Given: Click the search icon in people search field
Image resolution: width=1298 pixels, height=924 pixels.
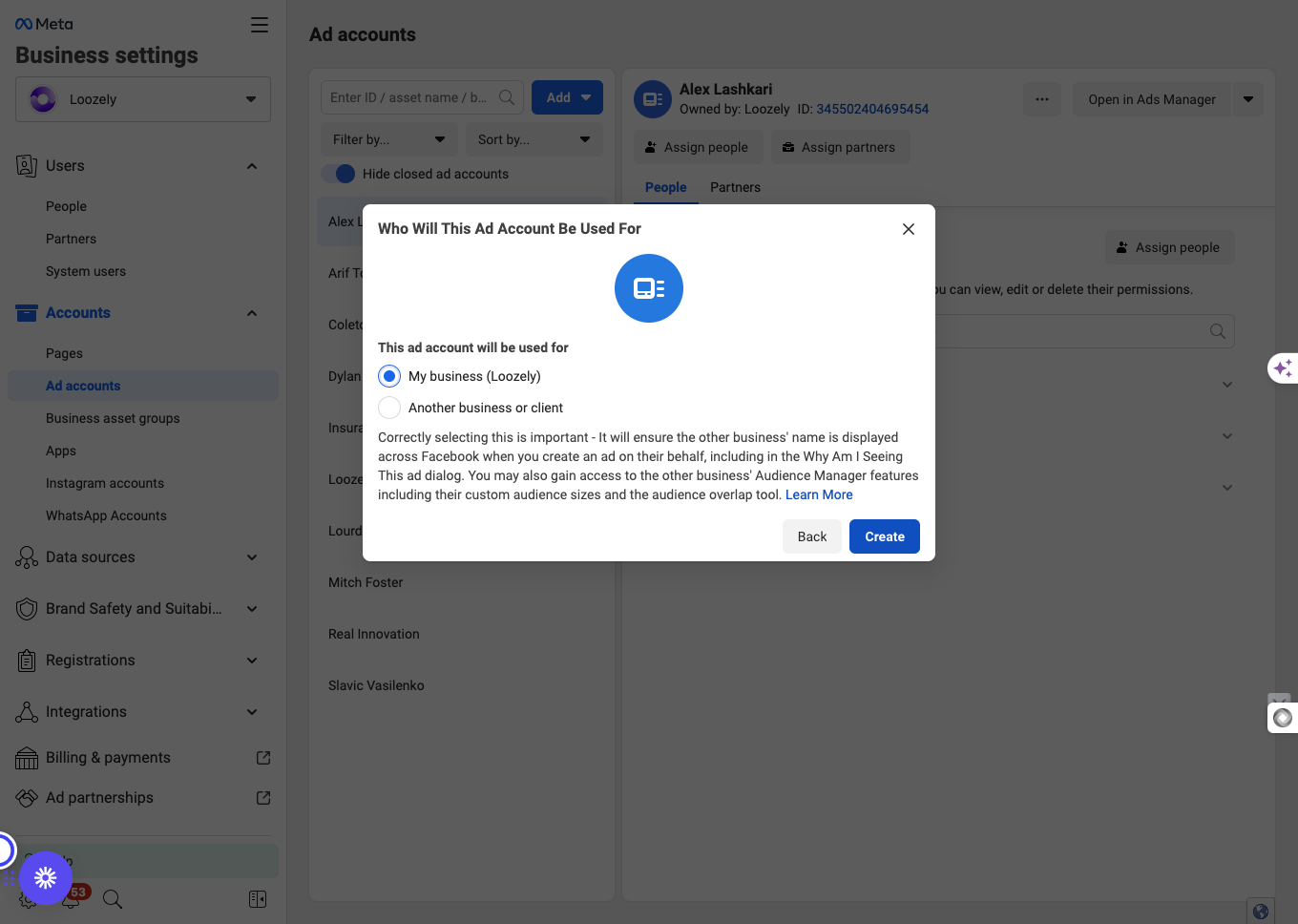Looking at the screenshot, I should 1218,331.
